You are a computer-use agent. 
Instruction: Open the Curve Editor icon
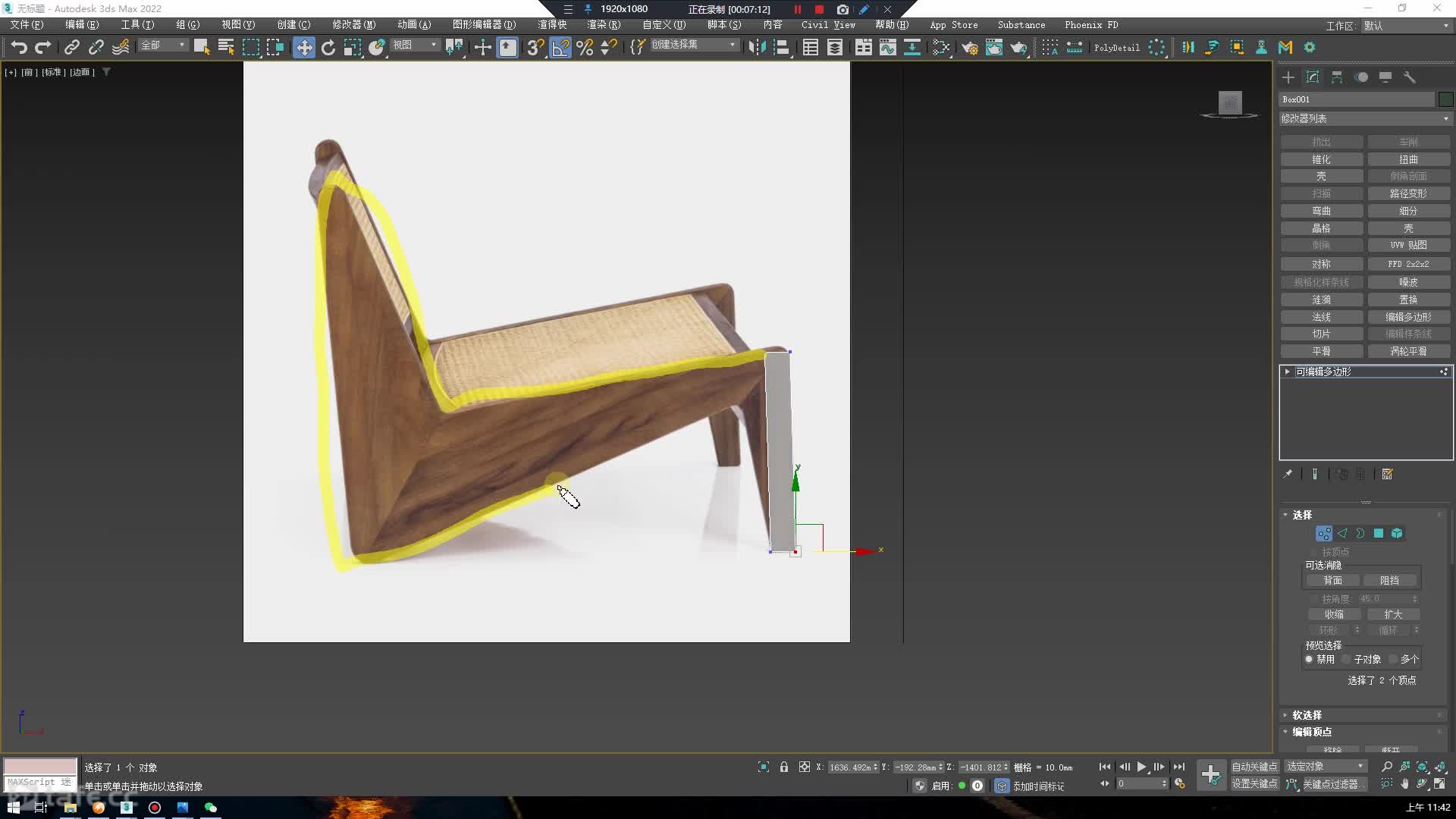(x=888, y=47)
